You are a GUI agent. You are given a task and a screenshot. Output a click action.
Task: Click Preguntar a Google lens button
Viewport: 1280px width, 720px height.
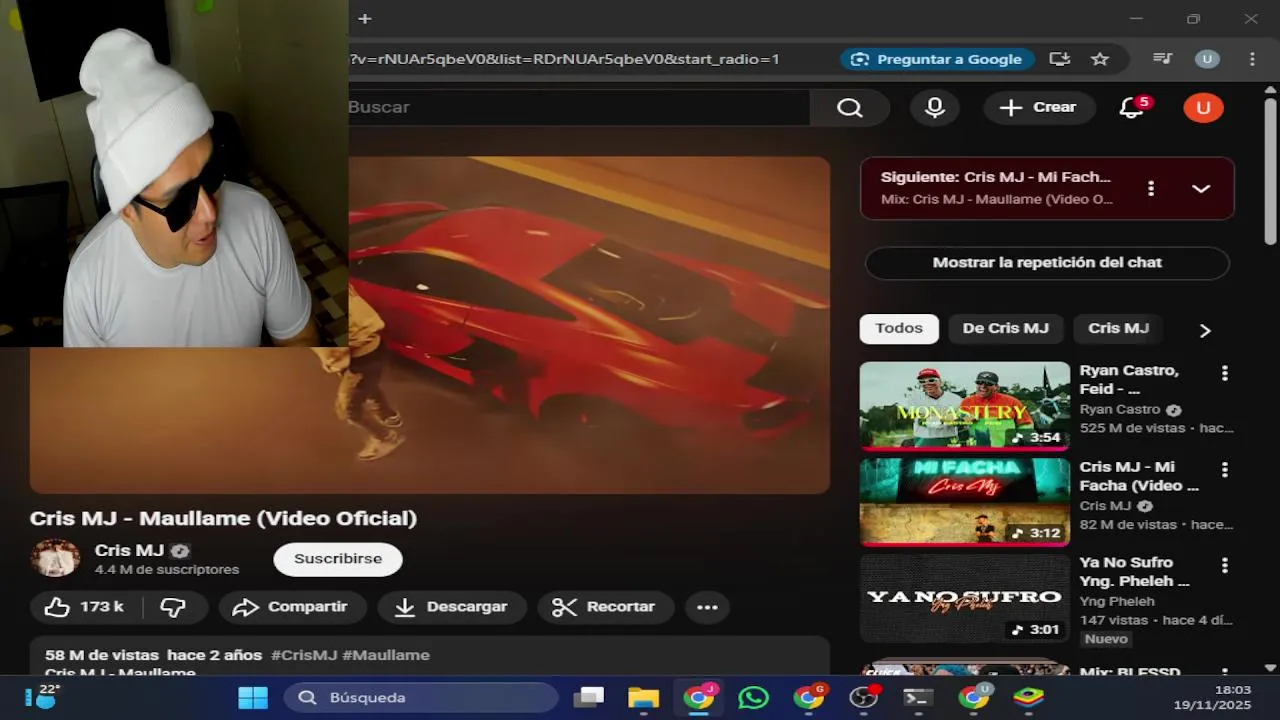tap(937, 59)
